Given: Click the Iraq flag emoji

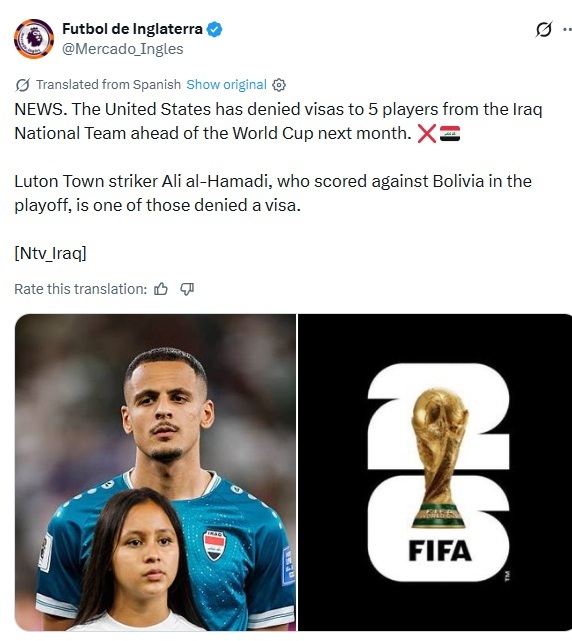Looking at the screenshot, I should 450,134.
